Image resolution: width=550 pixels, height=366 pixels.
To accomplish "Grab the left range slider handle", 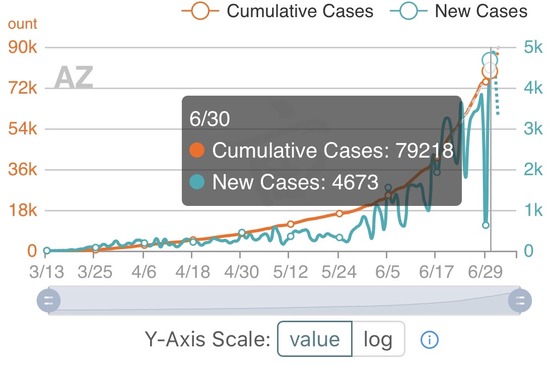I will [49, 300].
